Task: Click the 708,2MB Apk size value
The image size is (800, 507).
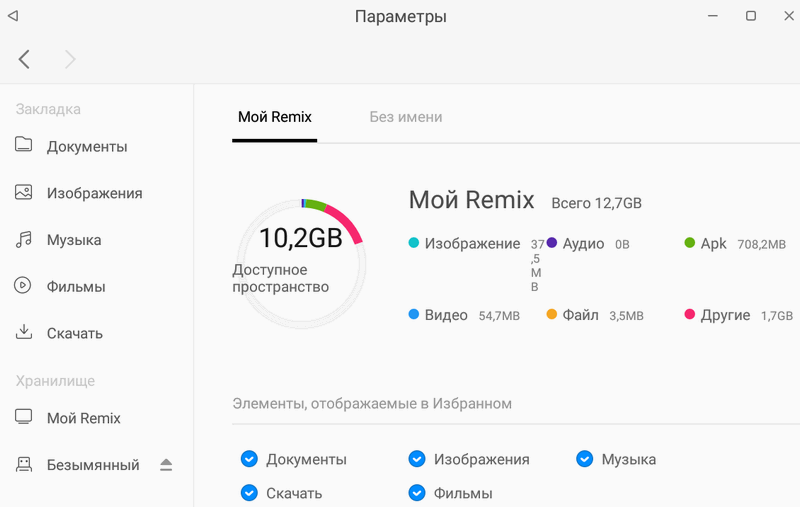Action: pyautogui.click(x=761, y=245)
